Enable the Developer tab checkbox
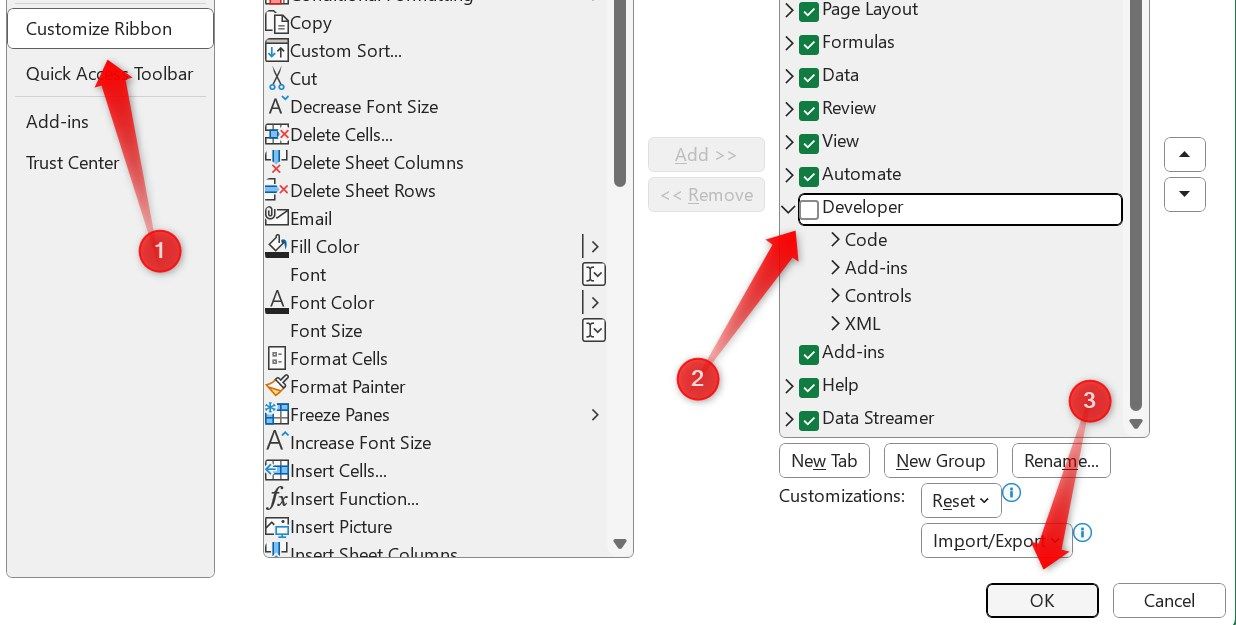 click(x=809, y=209)
